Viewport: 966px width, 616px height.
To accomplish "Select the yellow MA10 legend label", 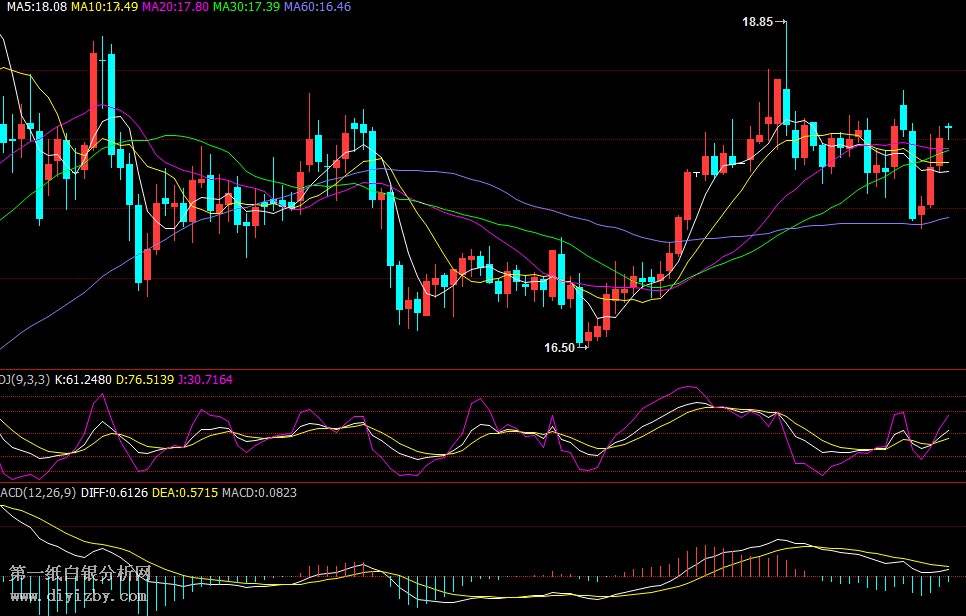I will (104, 7).
